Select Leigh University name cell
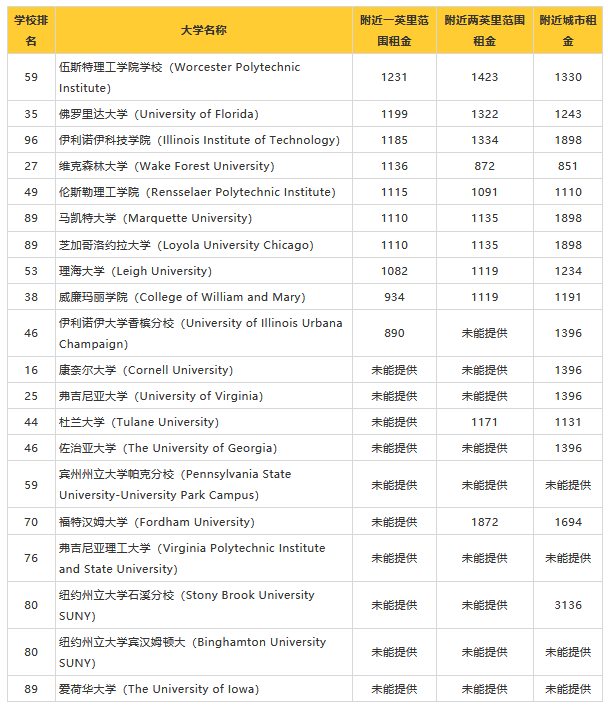This screenshot has height=711, width=608. [204, 271]
